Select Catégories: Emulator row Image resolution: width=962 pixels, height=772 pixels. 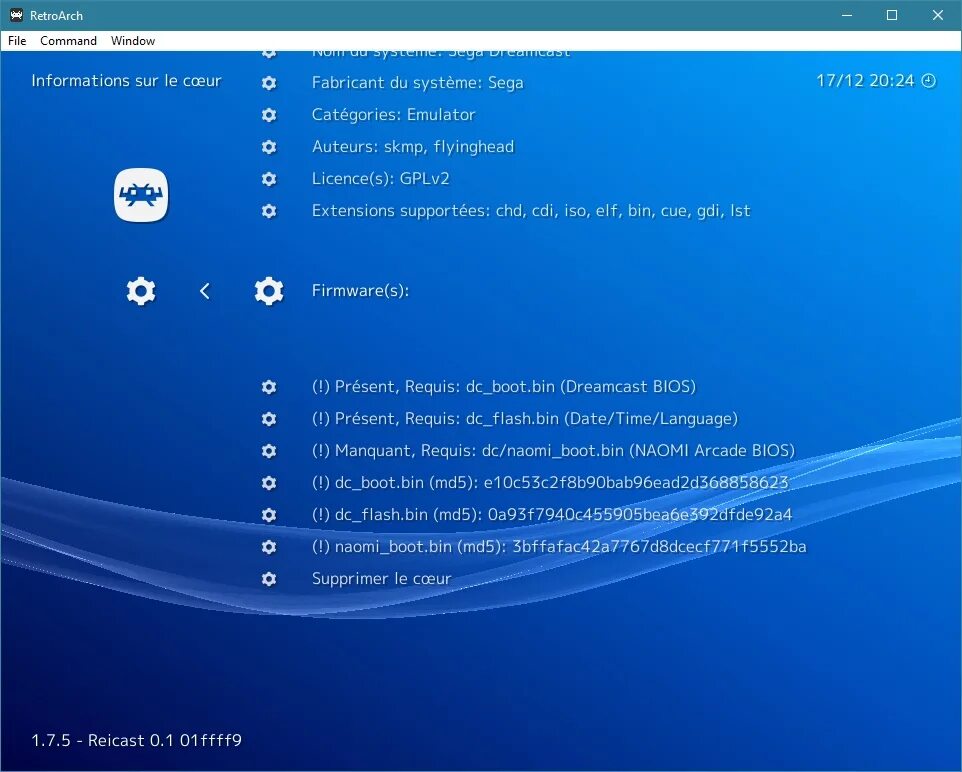[x=393, y=115]
